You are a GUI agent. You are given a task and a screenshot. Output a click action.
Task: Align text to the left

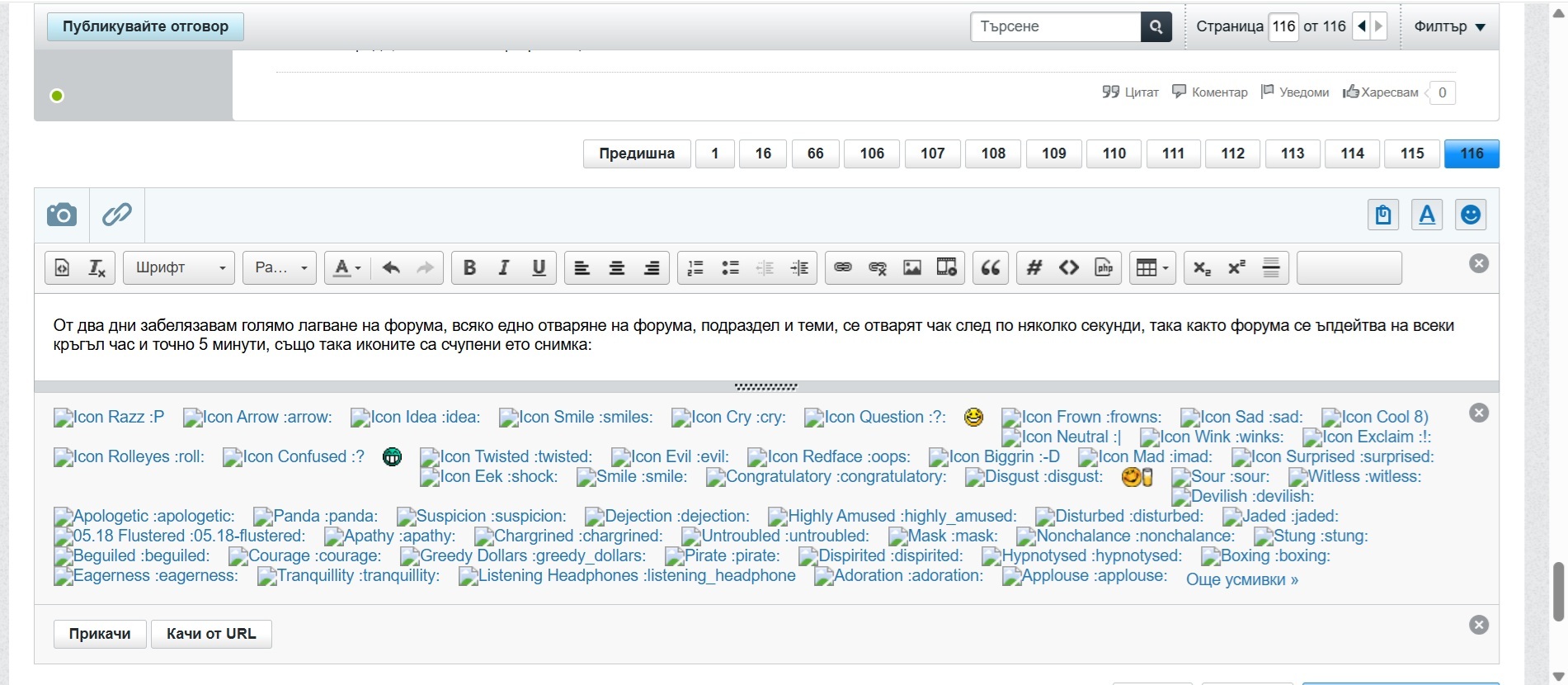point(582,267)
